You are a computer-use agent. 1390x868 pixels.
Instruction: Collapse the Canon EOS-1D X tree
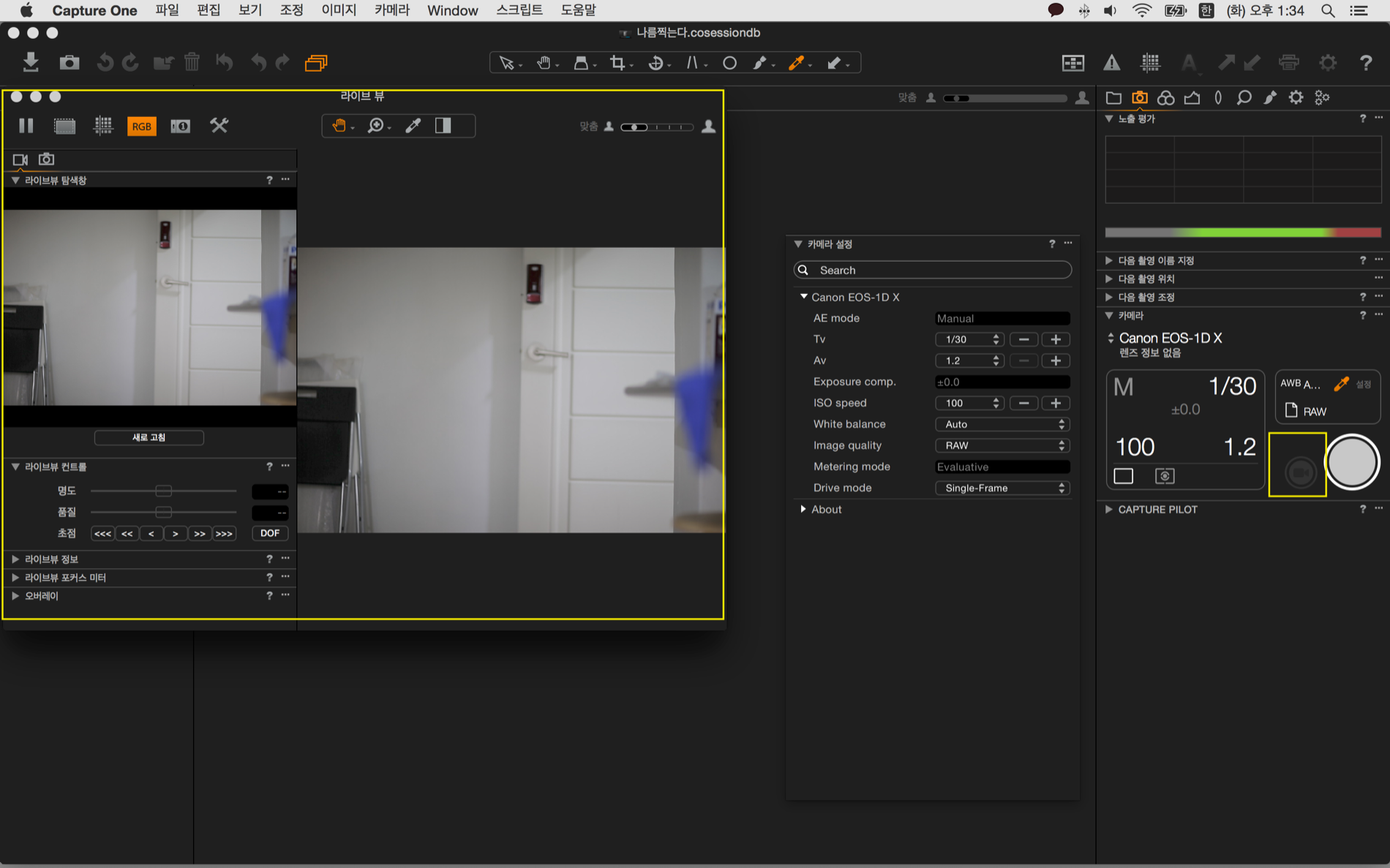pos(803,297)
